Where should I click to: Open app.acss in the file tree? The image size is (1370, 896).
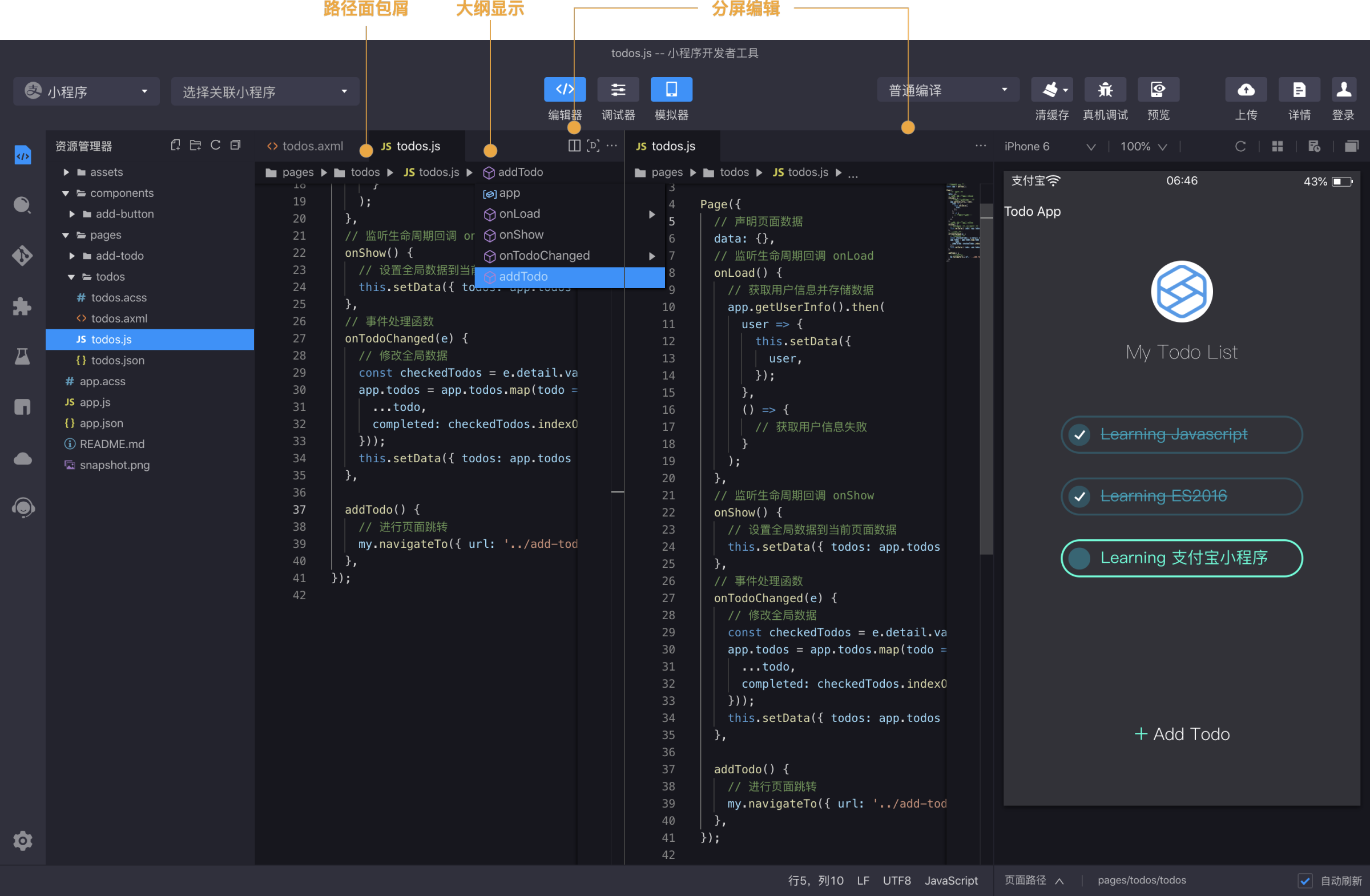point(150,381)
